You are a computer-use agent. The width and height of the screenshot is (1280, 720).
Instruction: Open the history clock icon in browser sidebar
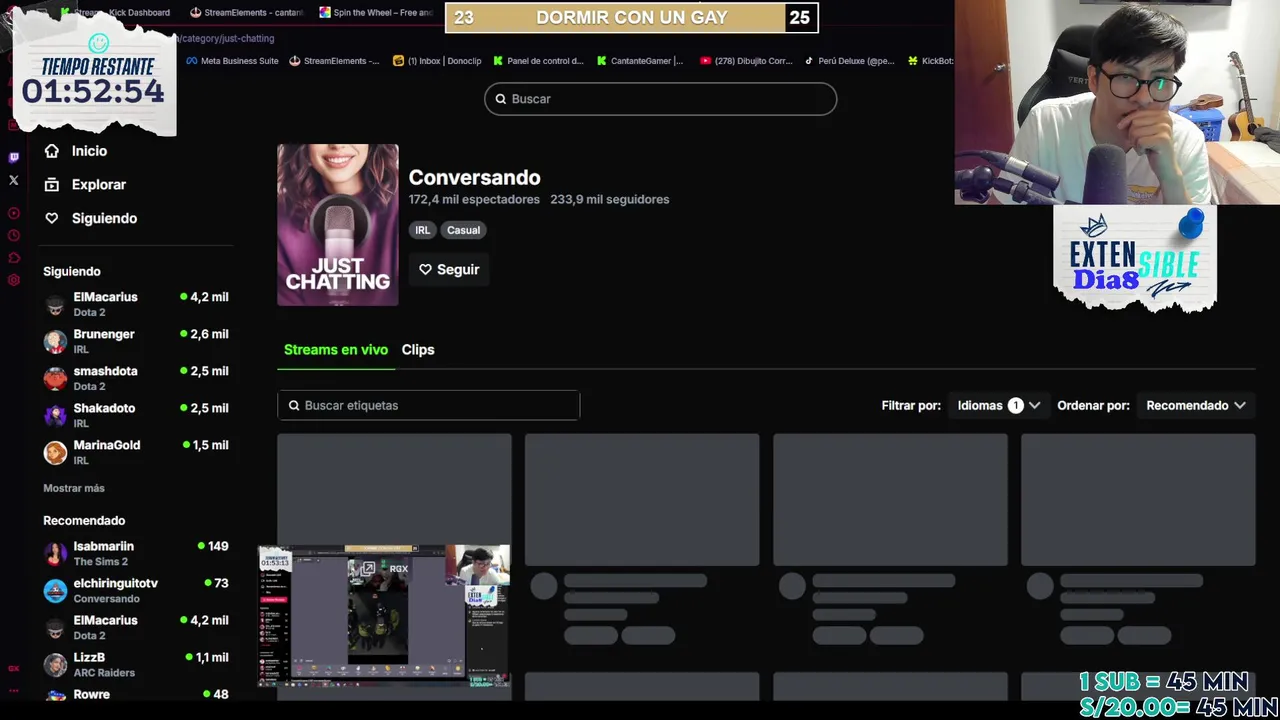coord(14,235)
